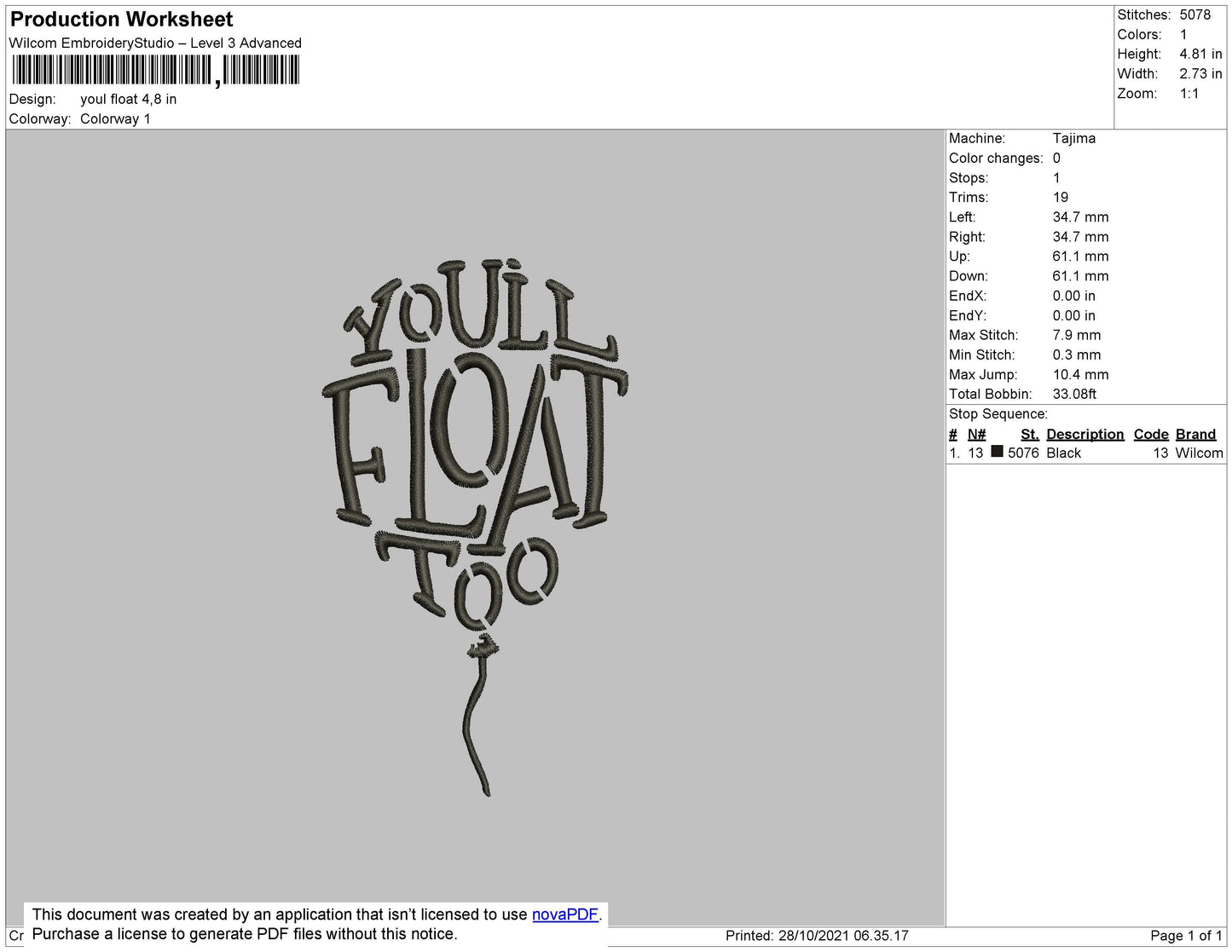Click the Code column header
Viewport: 1232px width, 952px height.
tap(1151, 434)
